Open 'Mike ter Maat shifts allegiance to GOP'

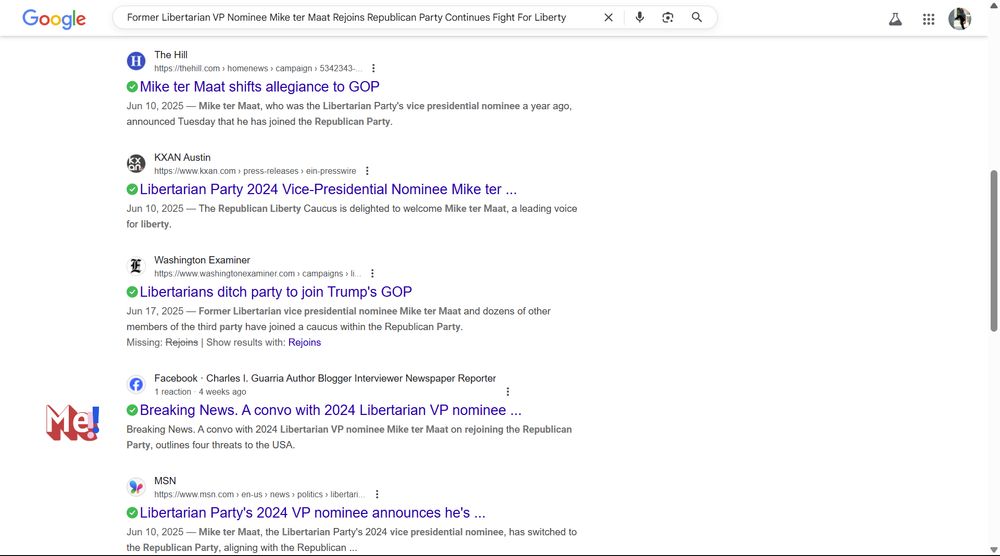[x=260, y=87]
